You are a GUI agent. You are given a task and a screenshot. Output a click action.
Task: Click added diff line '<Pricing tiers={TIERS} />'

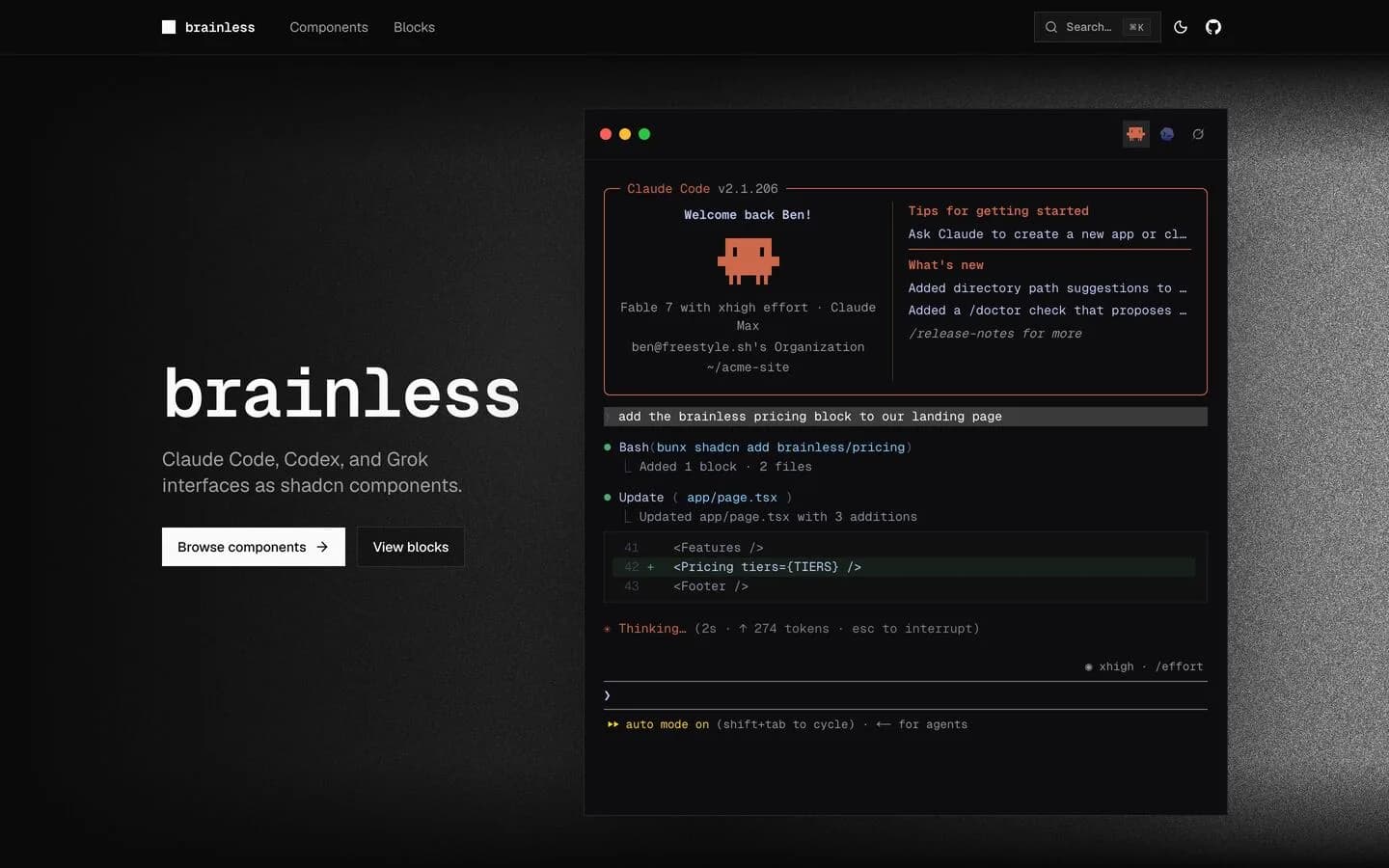tap(768, 567)
